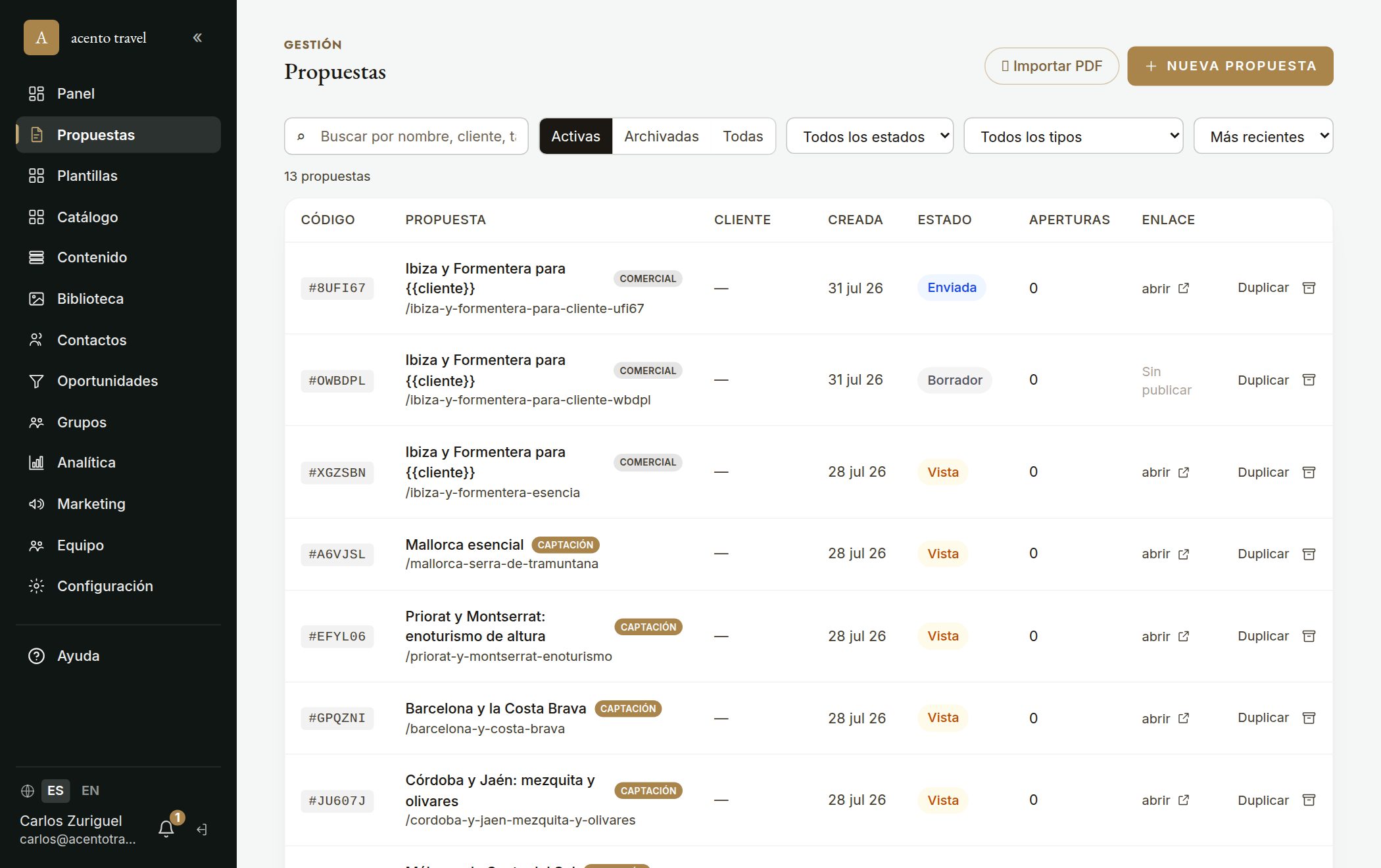The width and height of the screenshot is (1381, 868).
Task: Show Todas proposals tab
Action: (743, 136)
